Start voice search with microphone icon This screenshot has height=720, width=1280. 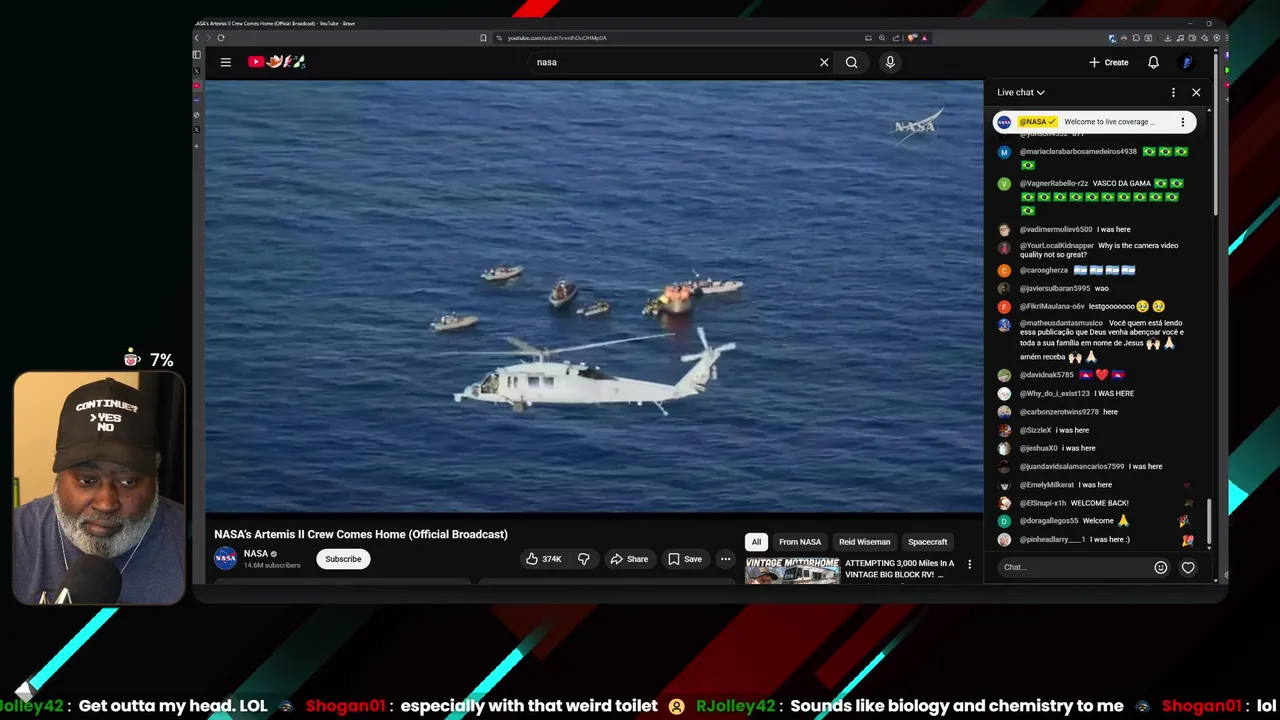pos(890,62)
